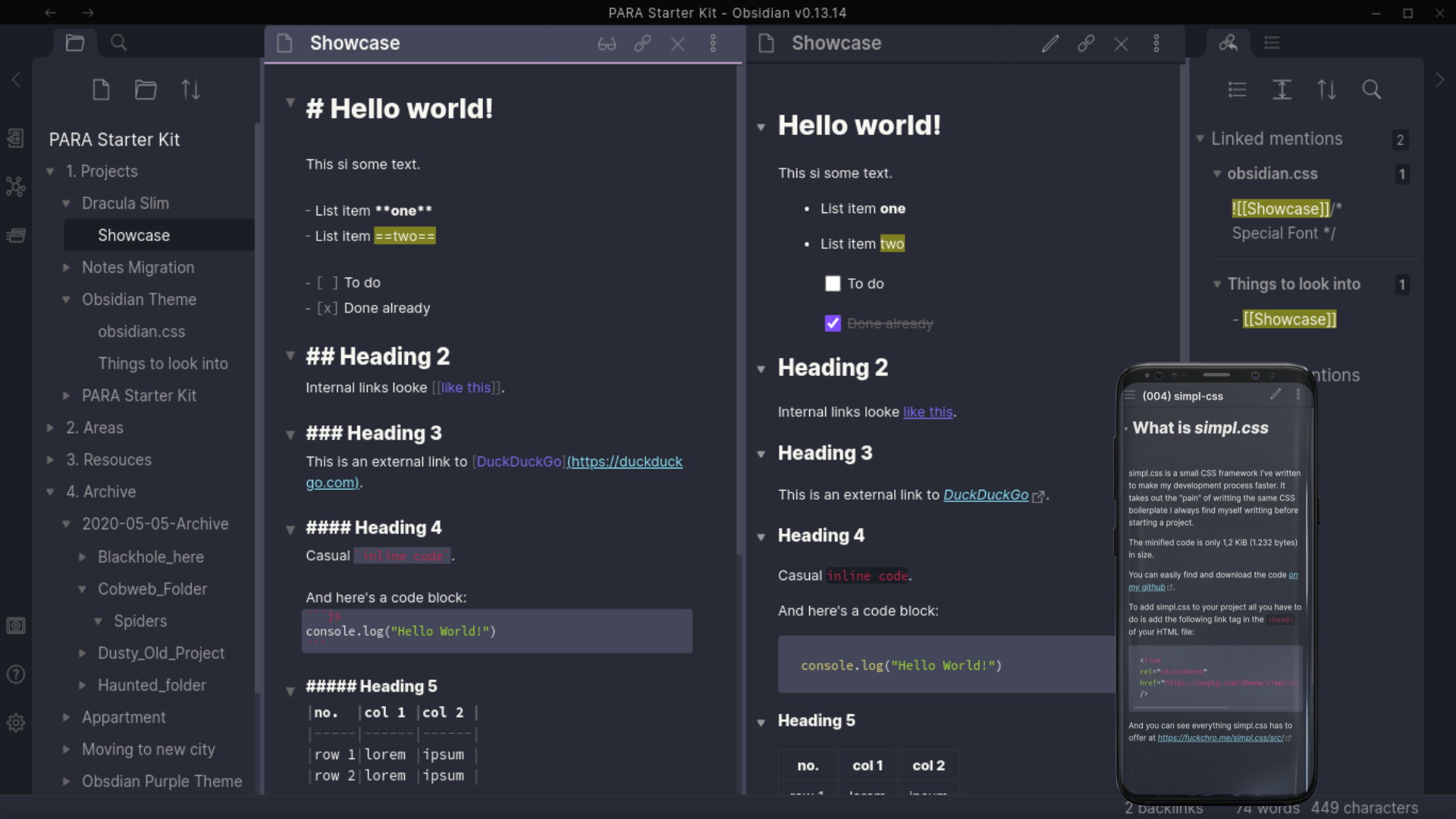Open the search tab via the magnifier icon
Image resolution: width=1456 pixels, height=819 pixels.
coord(118,43)
